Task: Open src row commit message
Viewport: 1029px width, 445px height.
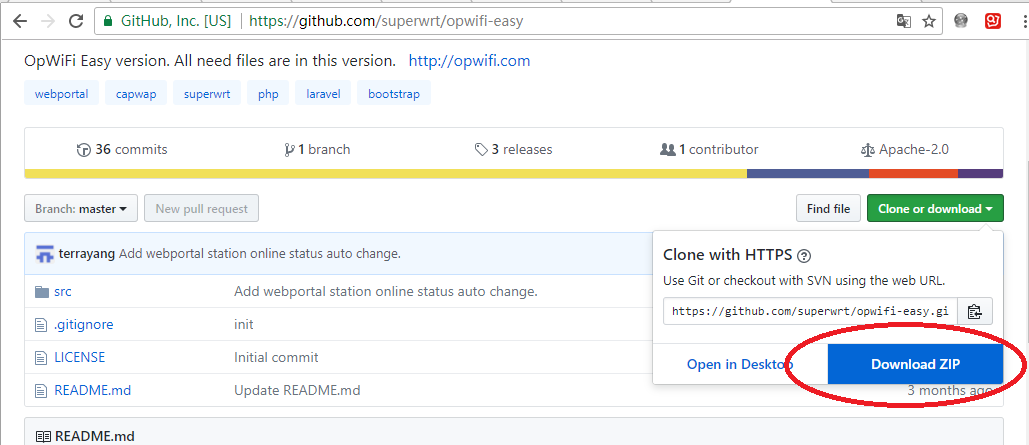Action: pos(386,291)
